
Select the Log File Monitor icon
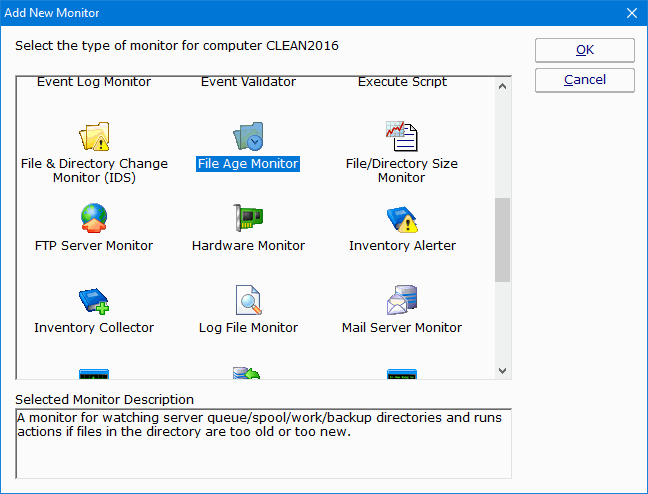[248, 299]
